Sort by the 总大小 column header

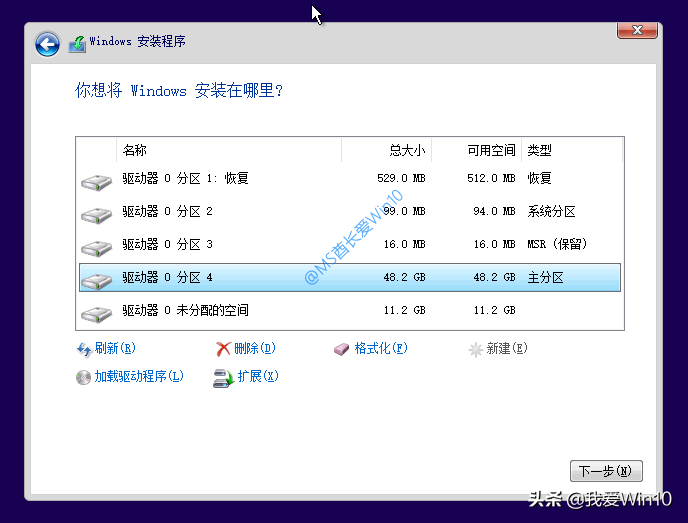coord(386,150)
